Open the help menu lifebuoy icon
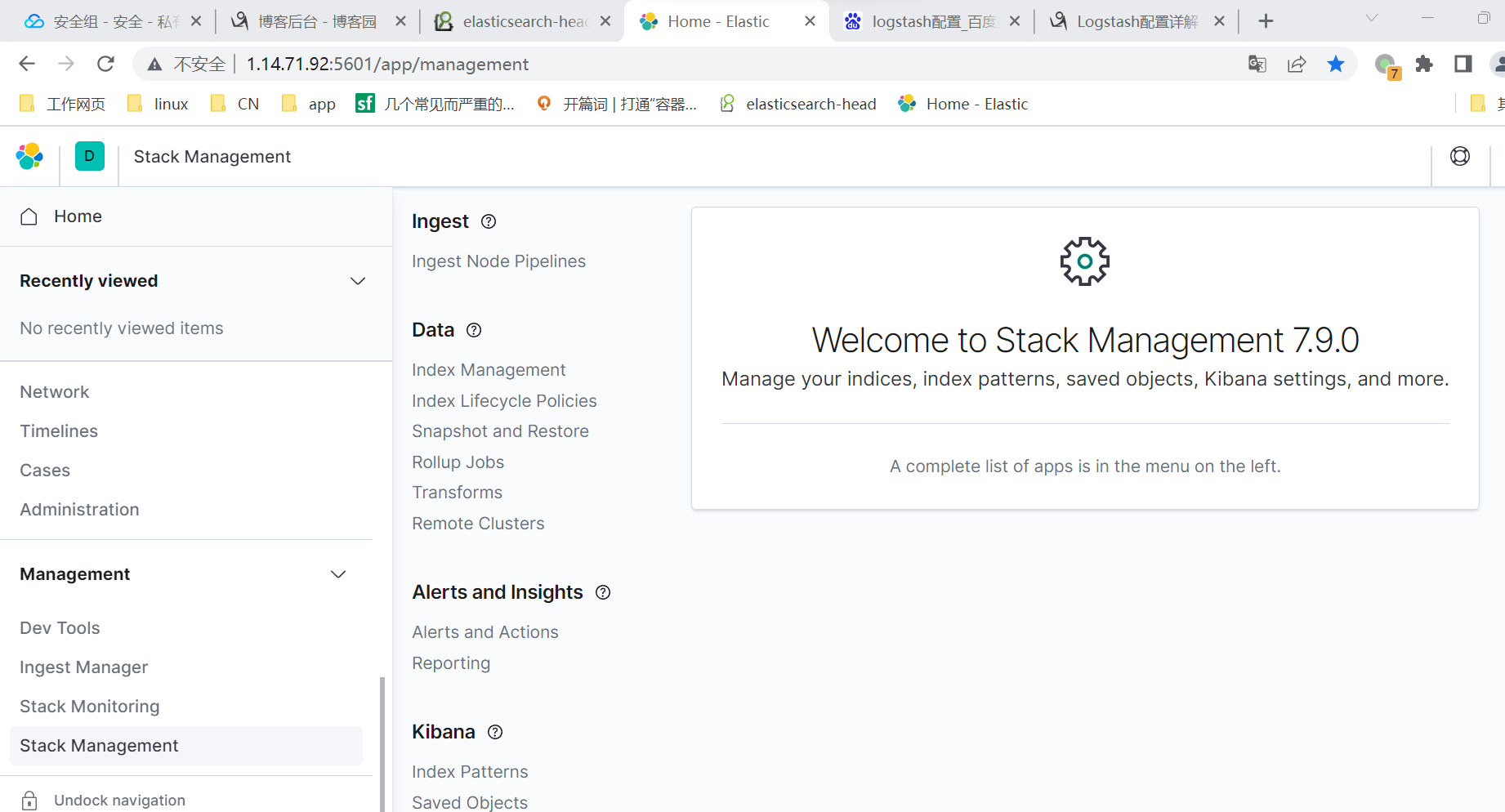 click(1460, 156)
